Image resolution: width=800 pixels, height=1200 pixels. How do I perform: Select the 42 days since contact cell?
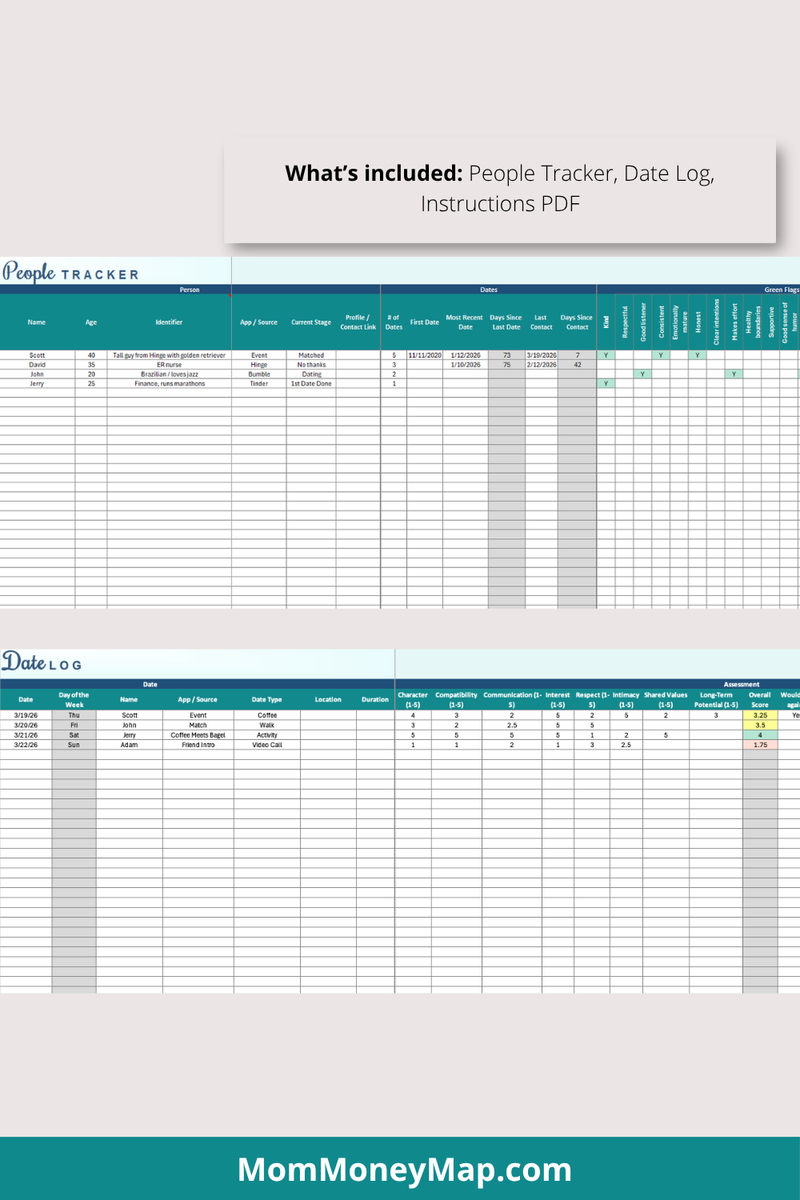point(577,364)
